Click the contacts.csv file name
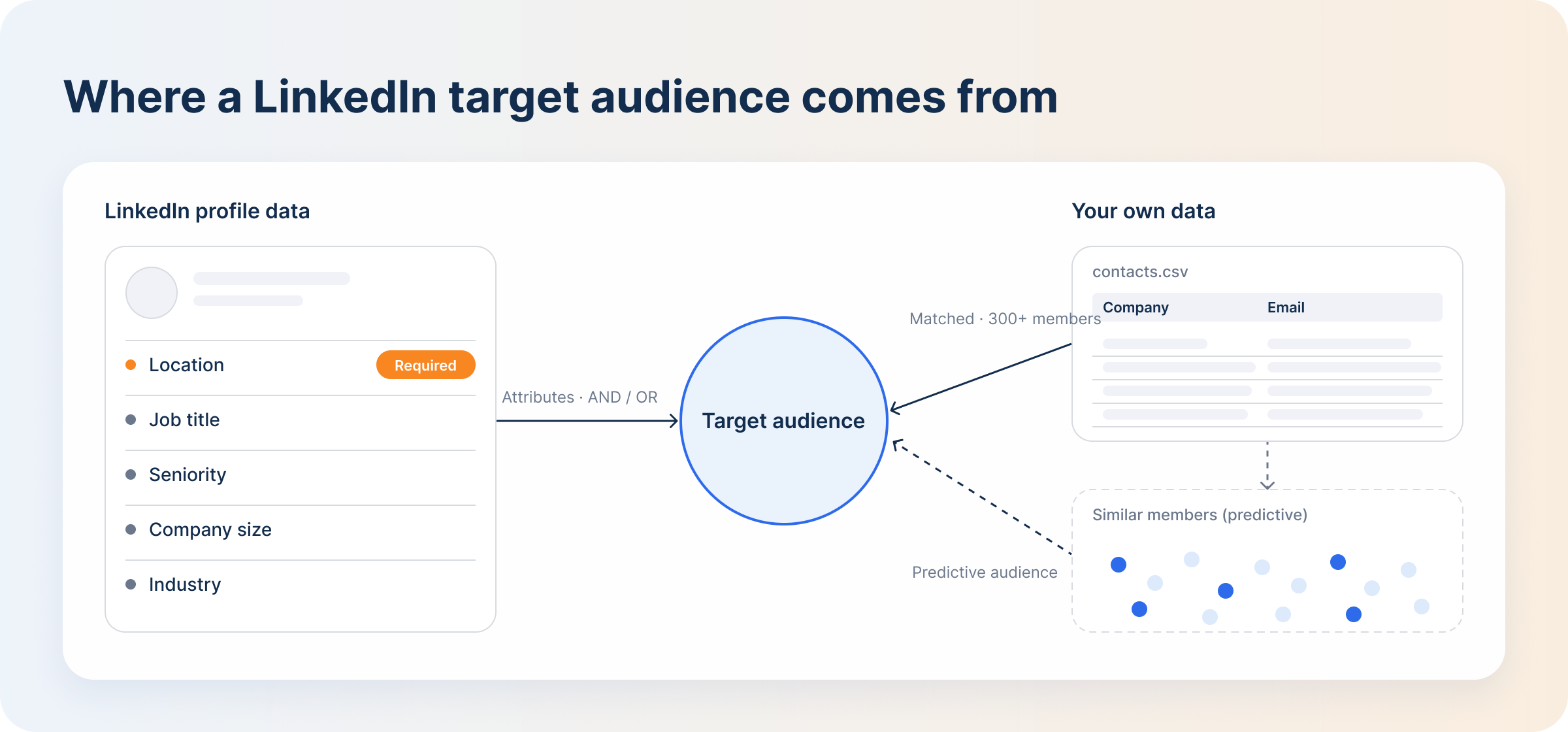Screen dimensions: 1568x732 pyautogui.click(x=1140, y=272)
